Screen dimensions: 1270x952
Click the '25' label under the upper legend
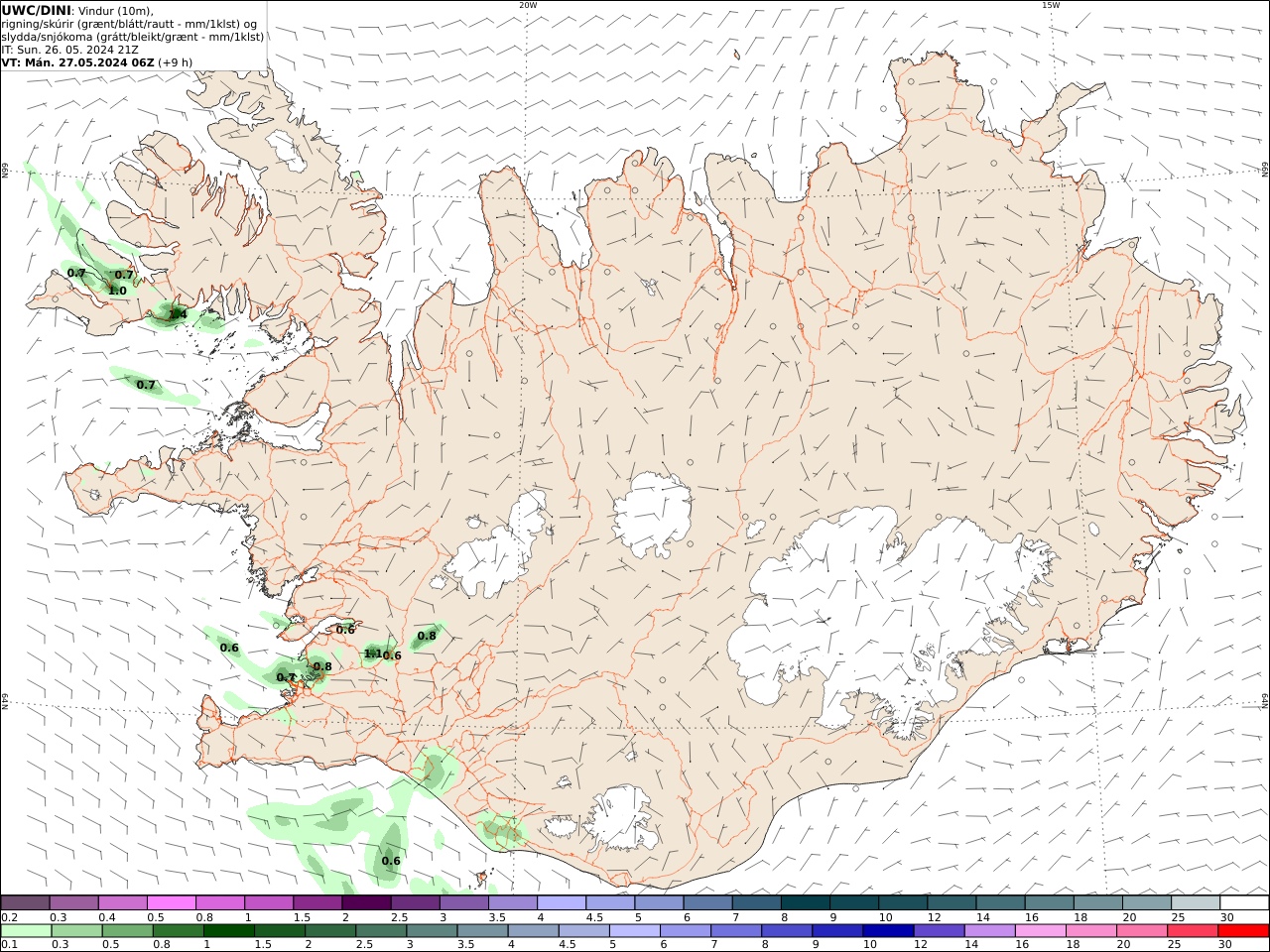1178,917
